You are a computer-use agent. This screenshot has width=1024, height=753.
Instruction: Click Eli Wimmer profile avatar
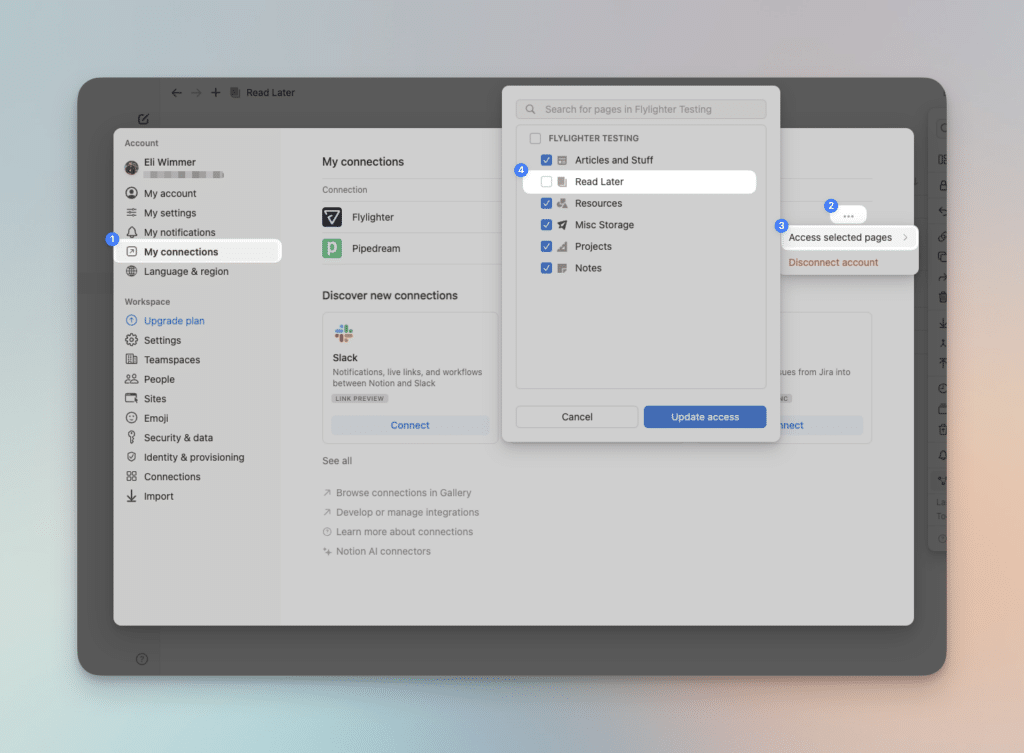131,167
